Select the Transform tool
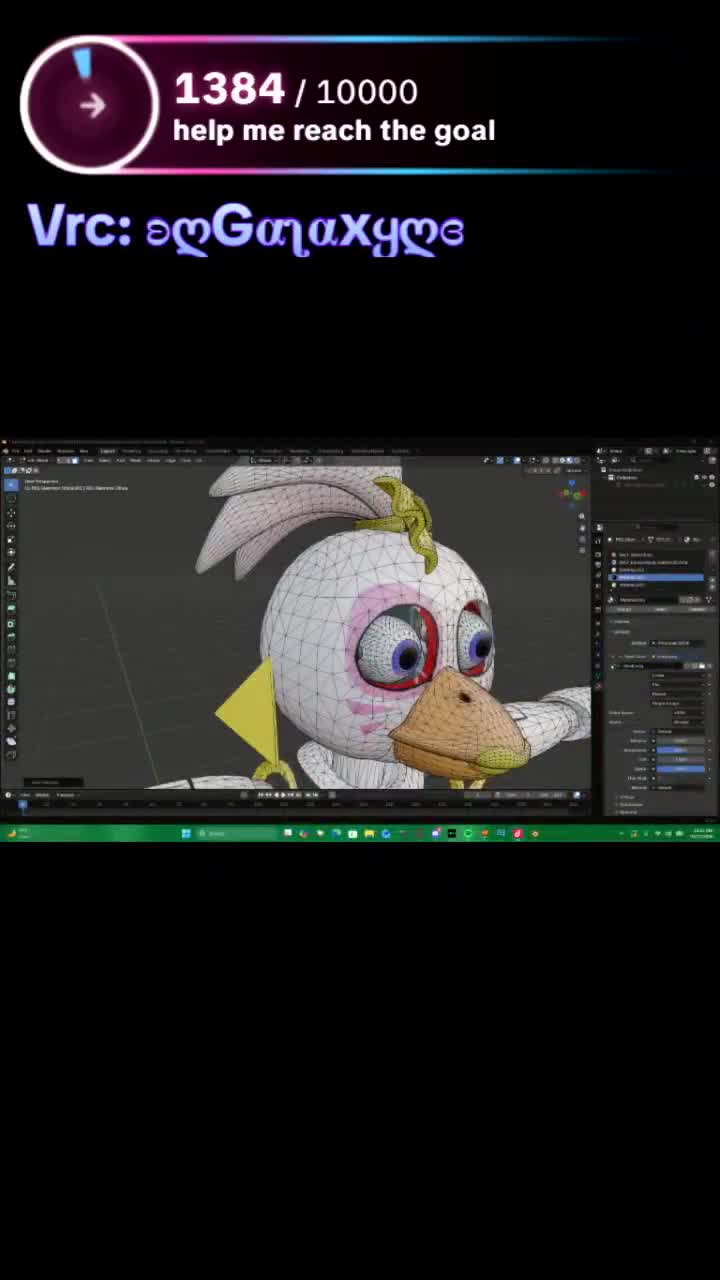Viewport: 720px width, 1280px height. [x=11, y=552]
